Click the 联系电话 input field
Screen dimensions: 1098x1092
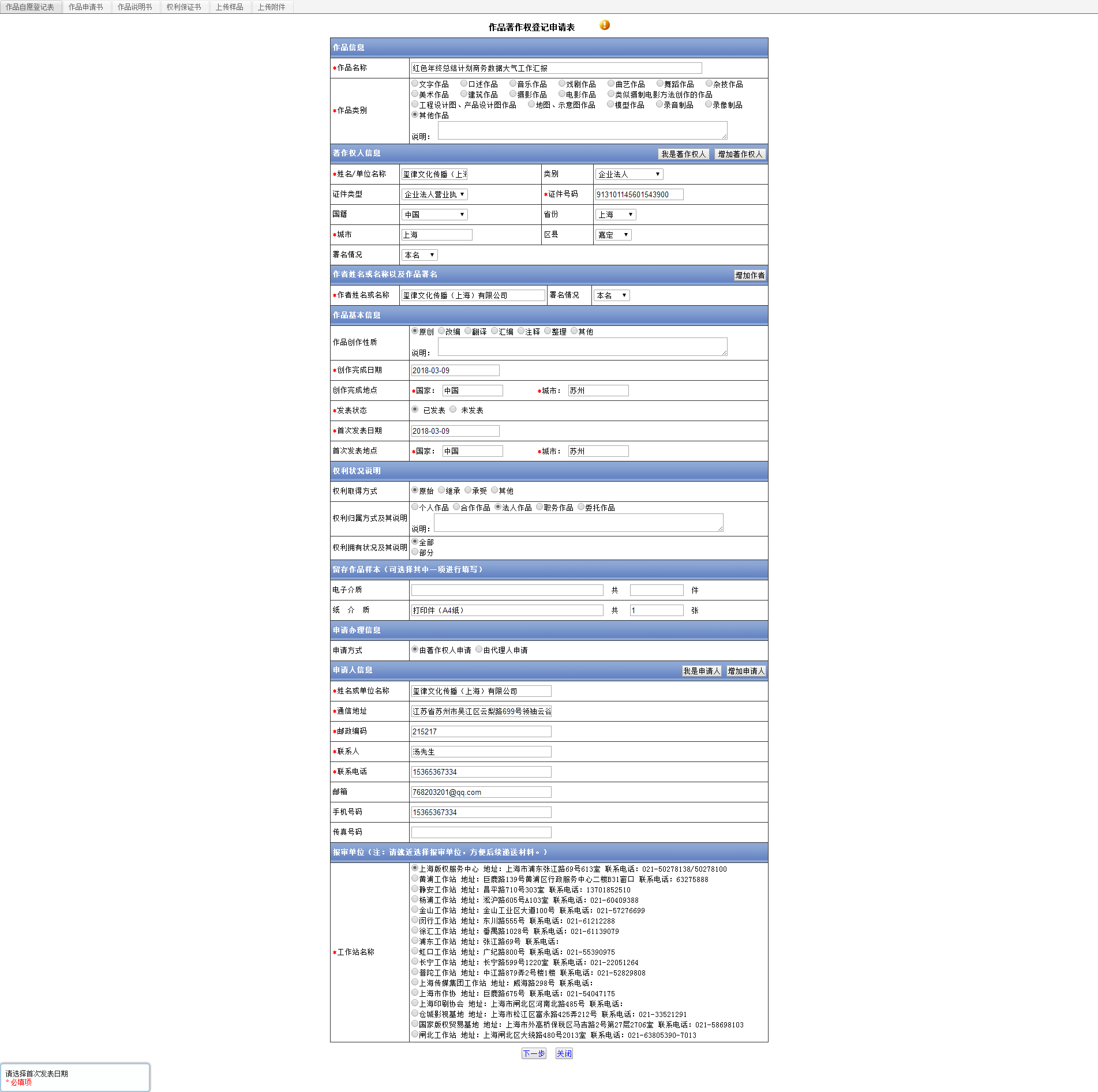point(481,772)
